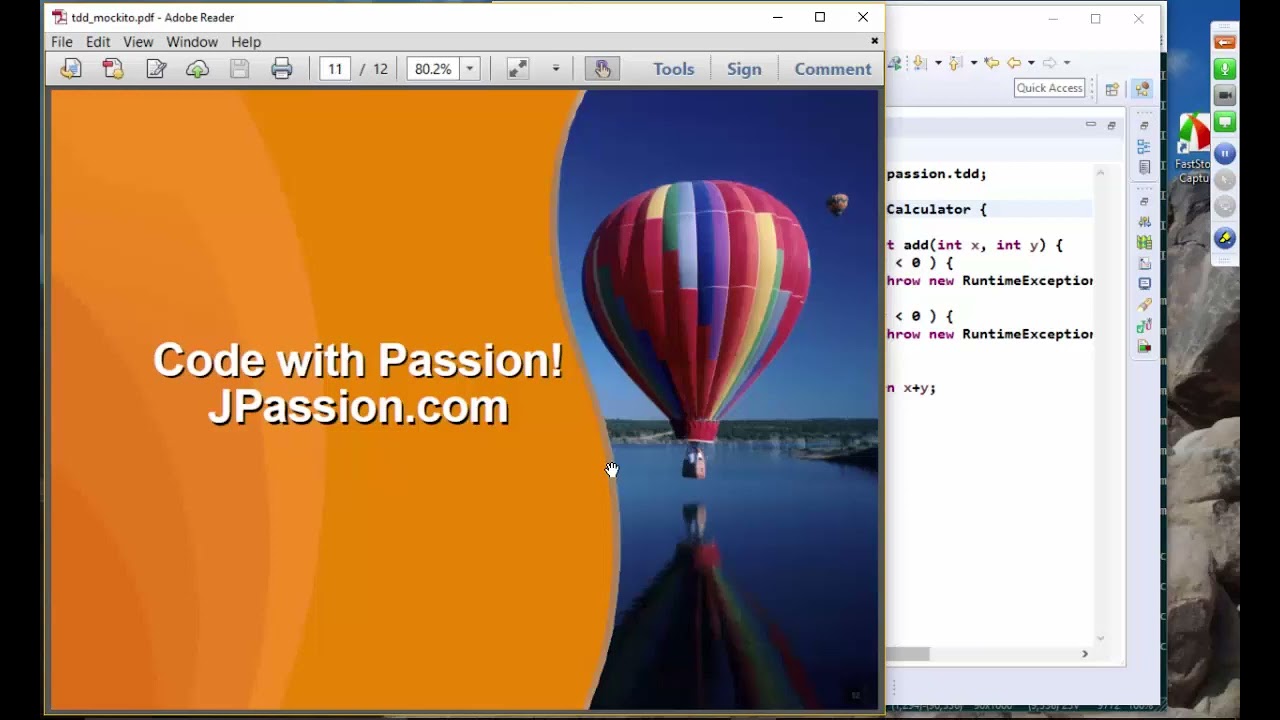Restore the upper minimized view stack in Eclipse
The image size is (1280, 720).
click(x=1144, y=125)
